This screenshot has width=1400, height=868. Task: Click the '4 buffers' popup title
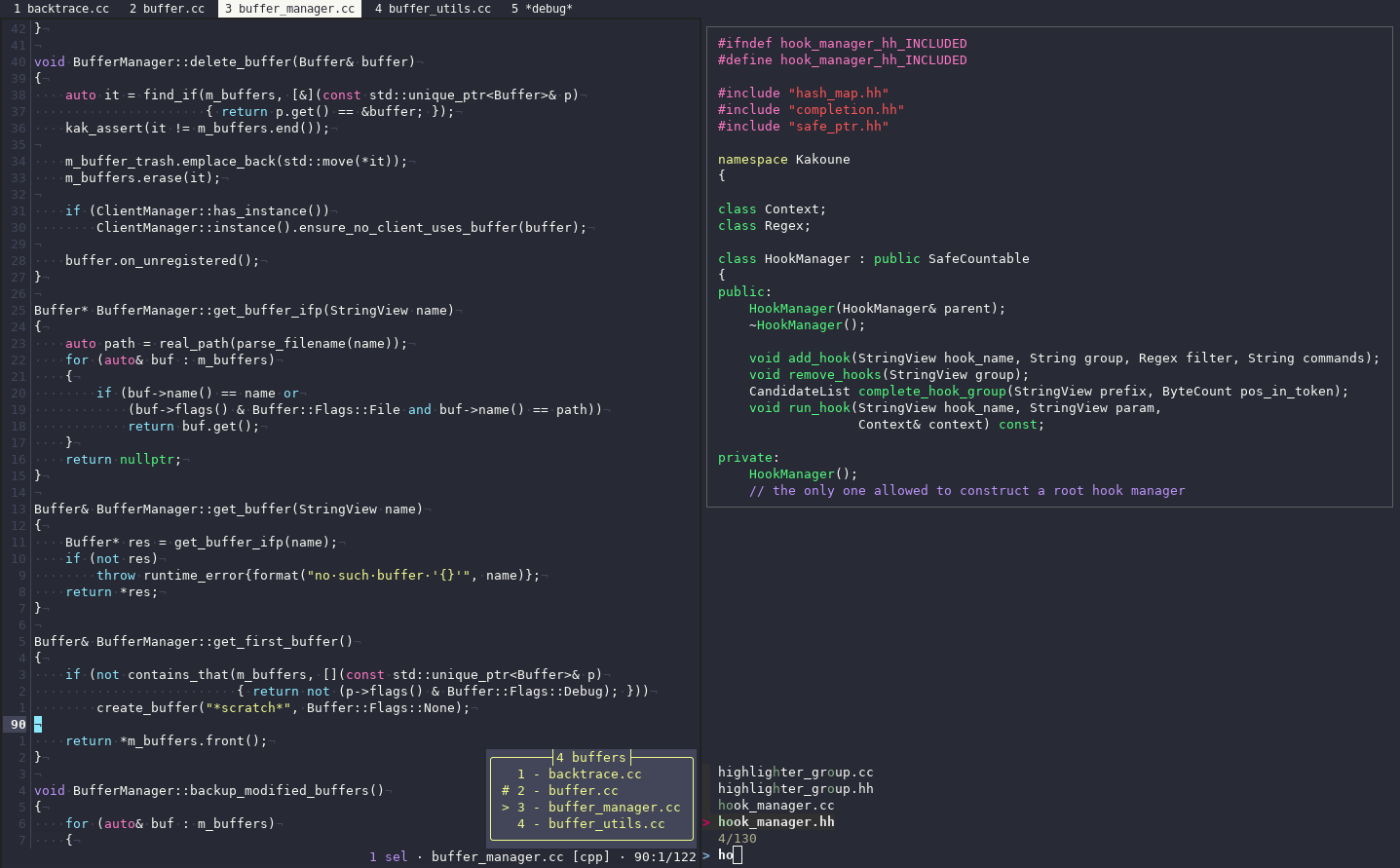[591, 758]
